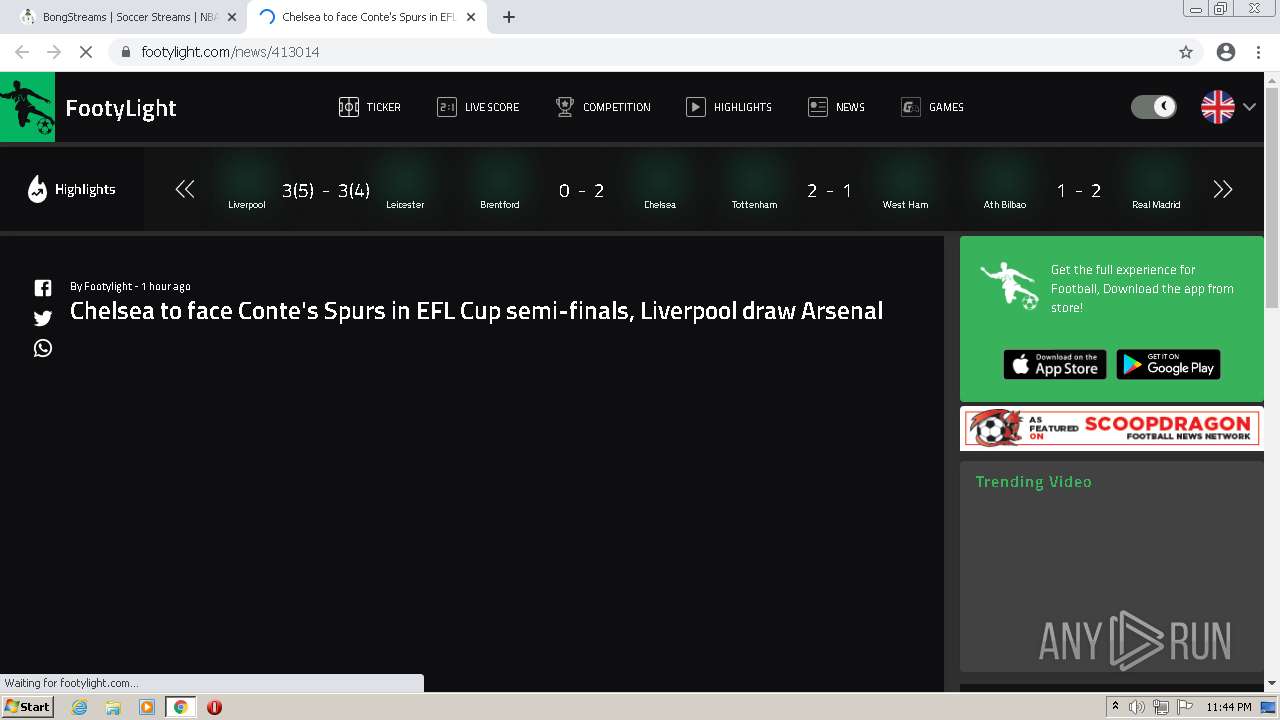Image resolution: width=1280 pixels, height=720 pixels.
Task: Close the Chelsea to face Conte's Spurs tab
Action: click(471, 17)
